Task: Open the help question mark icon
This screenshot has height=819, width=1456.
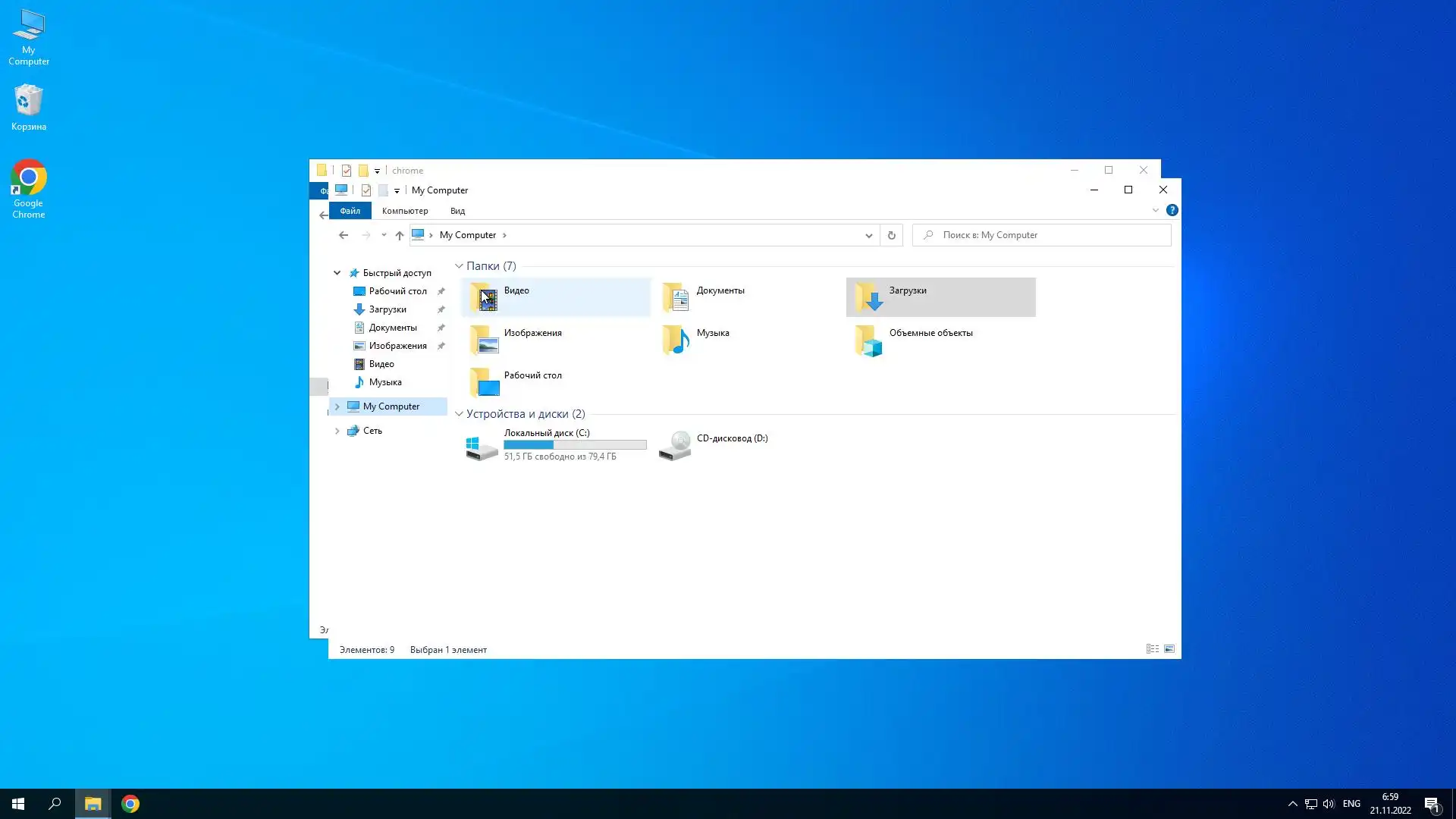Action: 1172,210
